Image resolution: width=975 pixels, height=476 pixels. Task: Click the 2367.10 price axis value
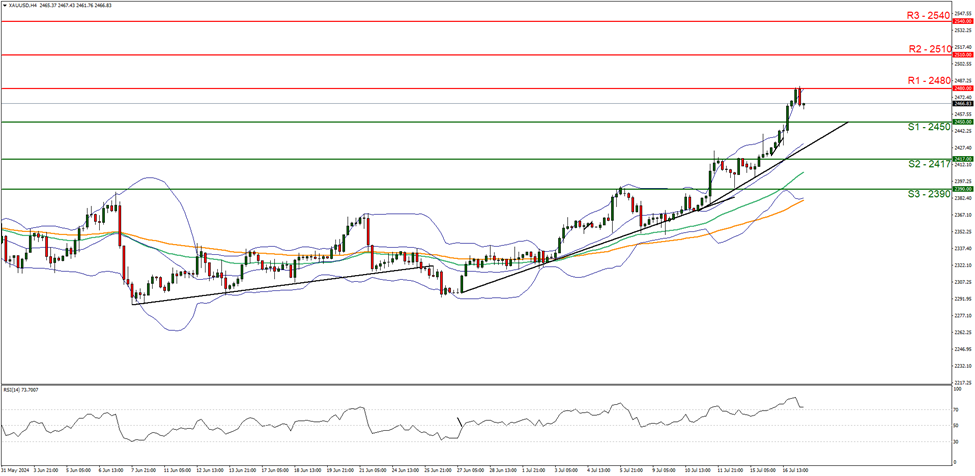coord(962,216)
